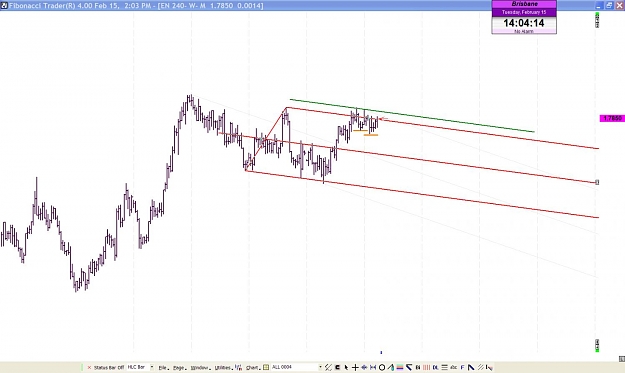Select the arrow pointer tool
This screenshot has height=373, width=625.
point(346,367)
